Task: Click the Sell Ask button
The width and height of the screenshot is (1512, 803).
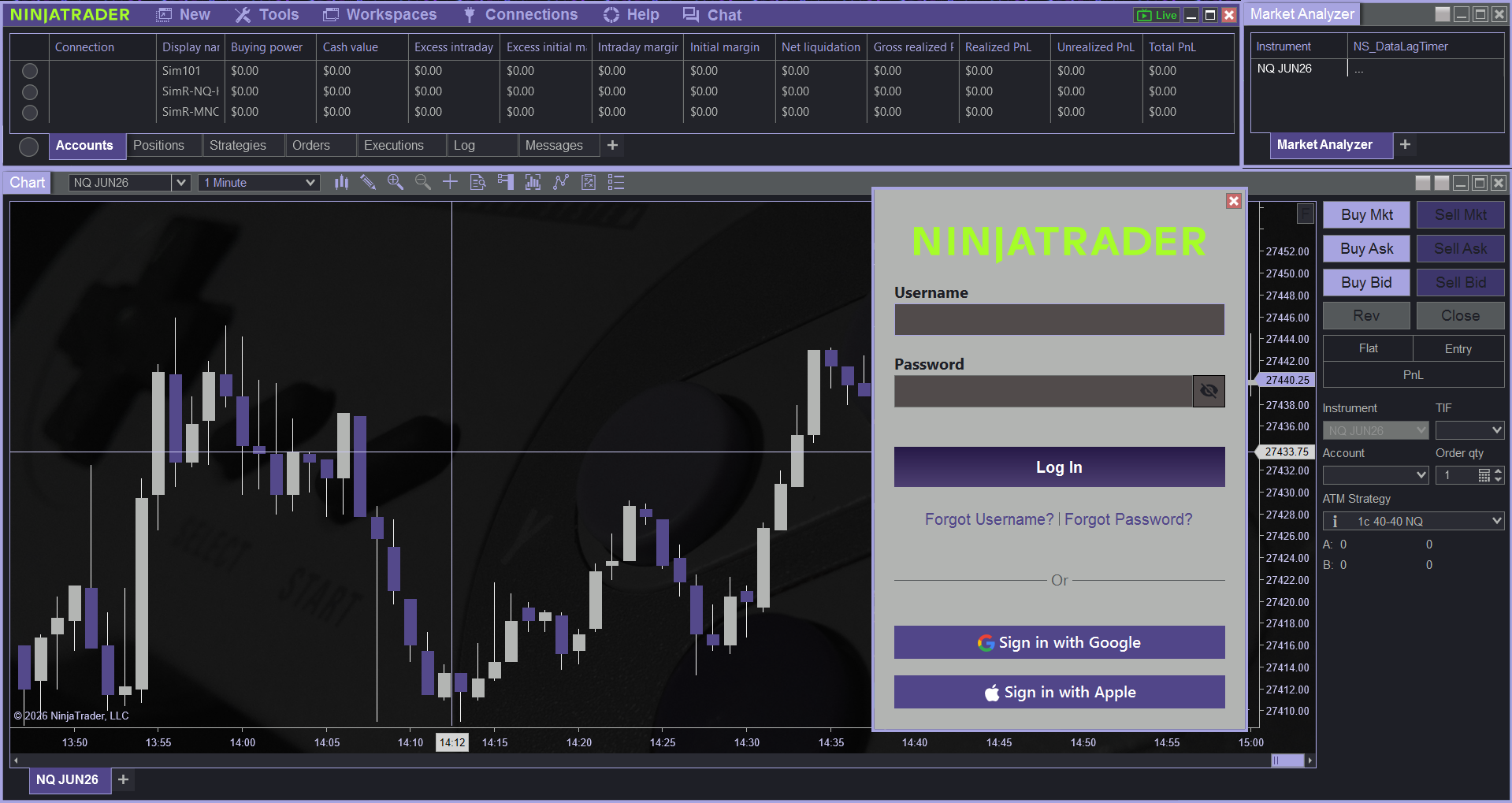Action: 1460,249
